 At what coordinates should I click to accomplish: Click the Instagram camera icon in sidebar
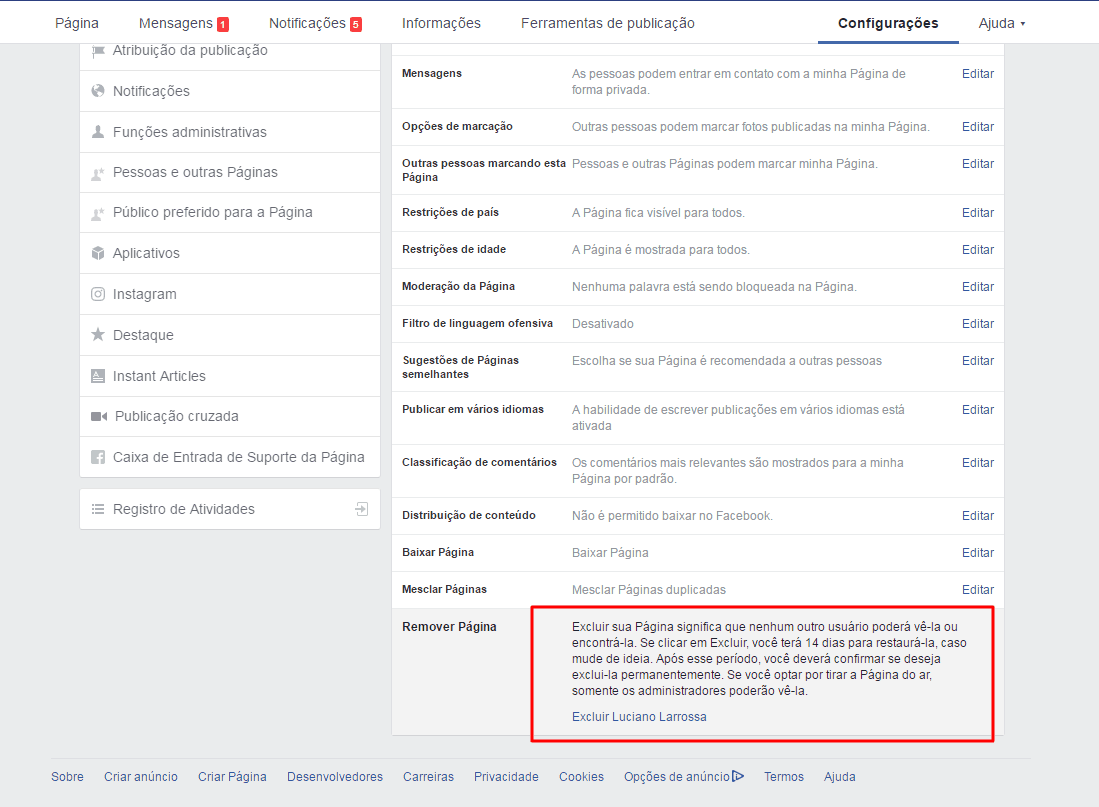coord(98,294)
